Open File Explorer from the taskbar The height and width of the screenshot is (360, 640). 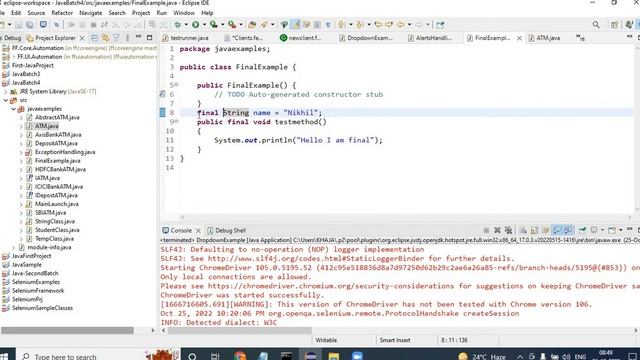tap(333, 356)
